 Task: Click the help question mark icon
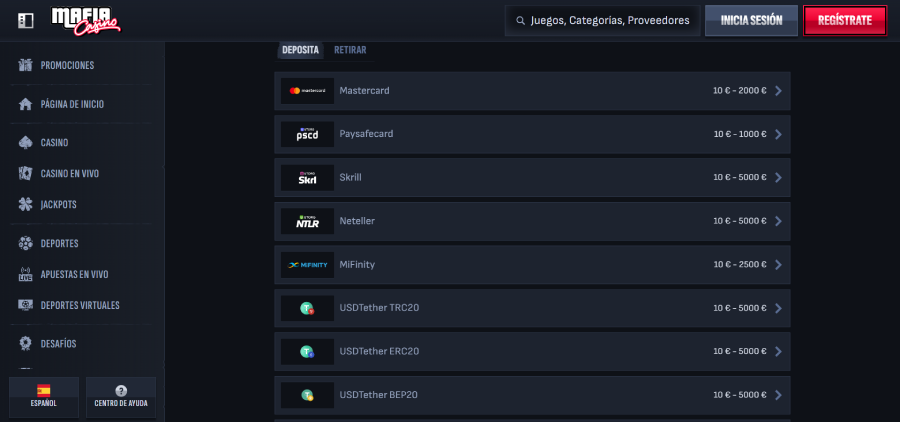click(121, 390)
